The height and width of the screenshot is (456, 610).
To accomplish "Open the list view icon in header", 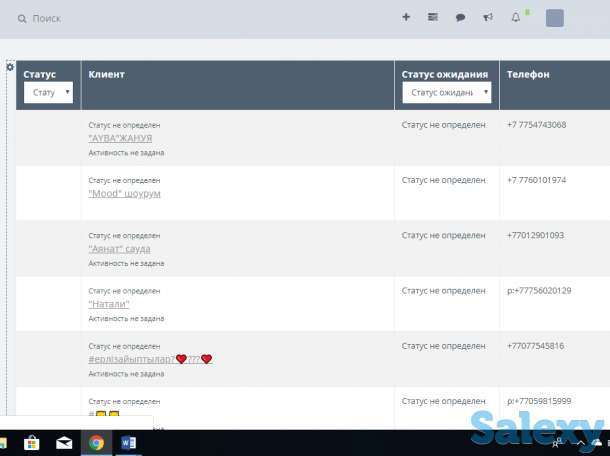I will pos(433,17).
